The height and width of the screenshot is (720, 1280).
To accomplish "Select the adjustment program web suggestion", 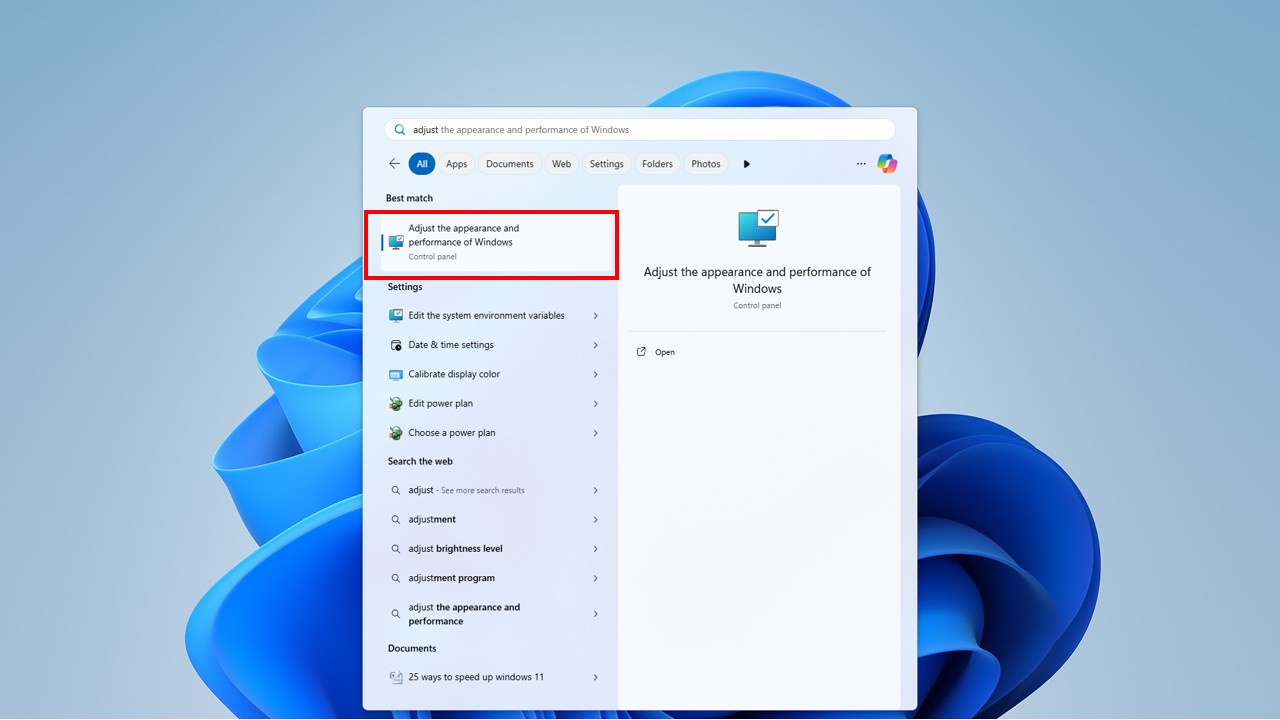I will (451, 578).
